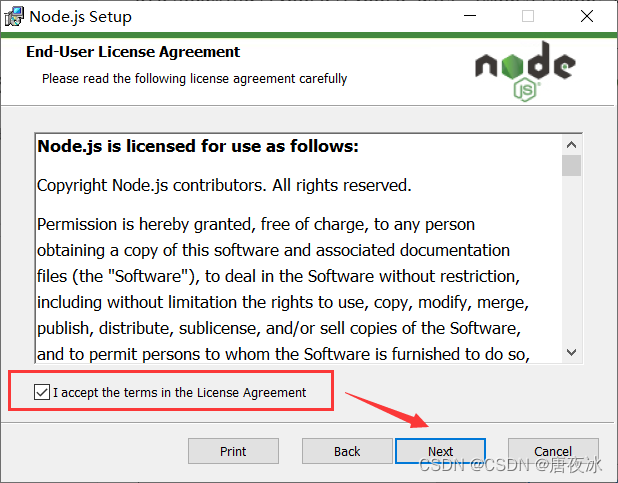Click the 'Permission is hereby granted' paragraph
Screen dimensions: 618x483
click(x=283, y=289)
